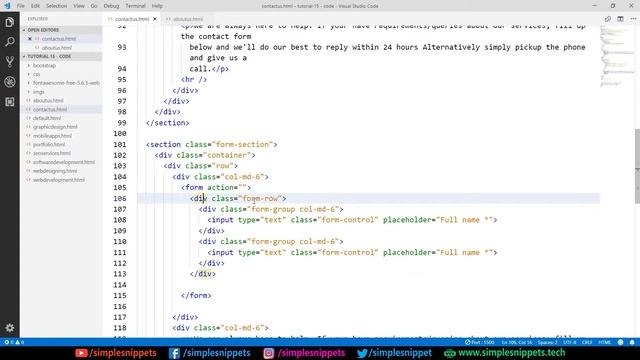Click the VS Code logo in the title bar
The image size is (640, 360).
(7, 6)
